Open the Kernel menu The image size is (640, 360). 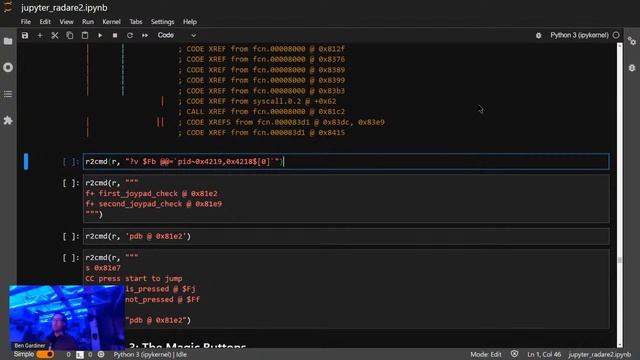coord(111,22)
